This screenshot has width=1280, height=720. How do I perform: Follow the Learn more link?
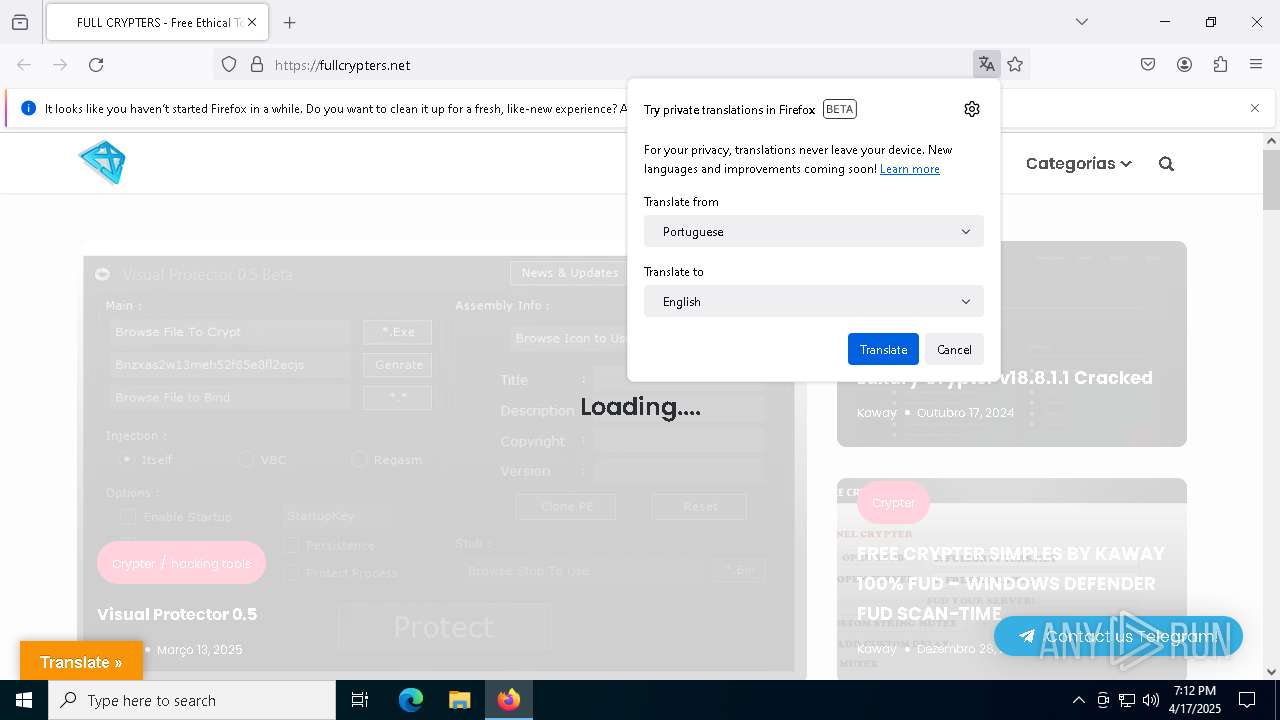click(x=910, y=169)
